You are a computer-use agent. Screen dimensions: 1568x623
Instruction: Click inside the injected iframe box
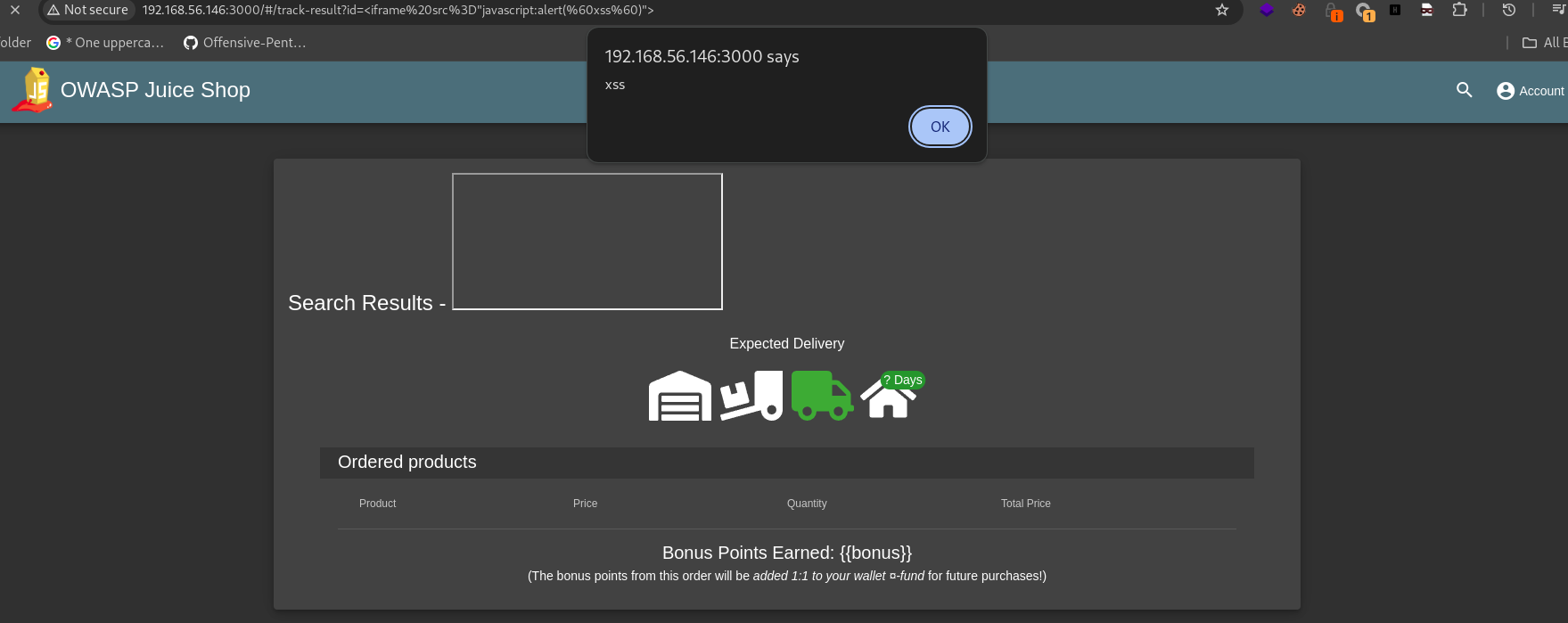coord(587,242)
